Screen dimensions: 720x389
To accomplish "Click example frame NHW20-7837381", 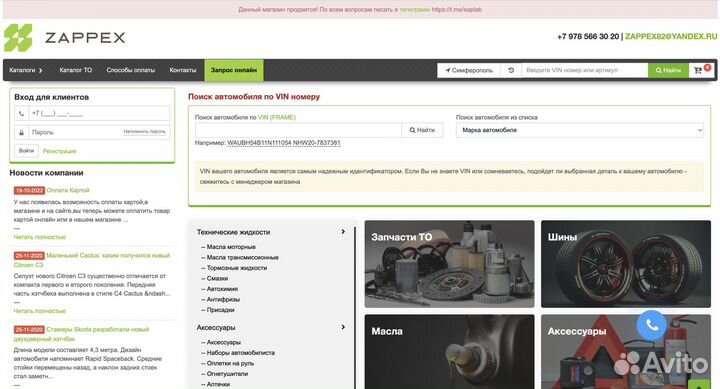I will pyautogui.click(x=317, y=143).
